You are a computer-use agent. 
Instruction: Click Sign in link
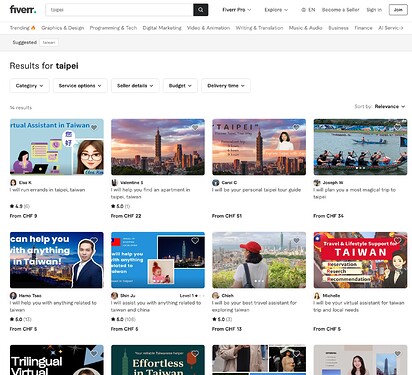point(374,10)
